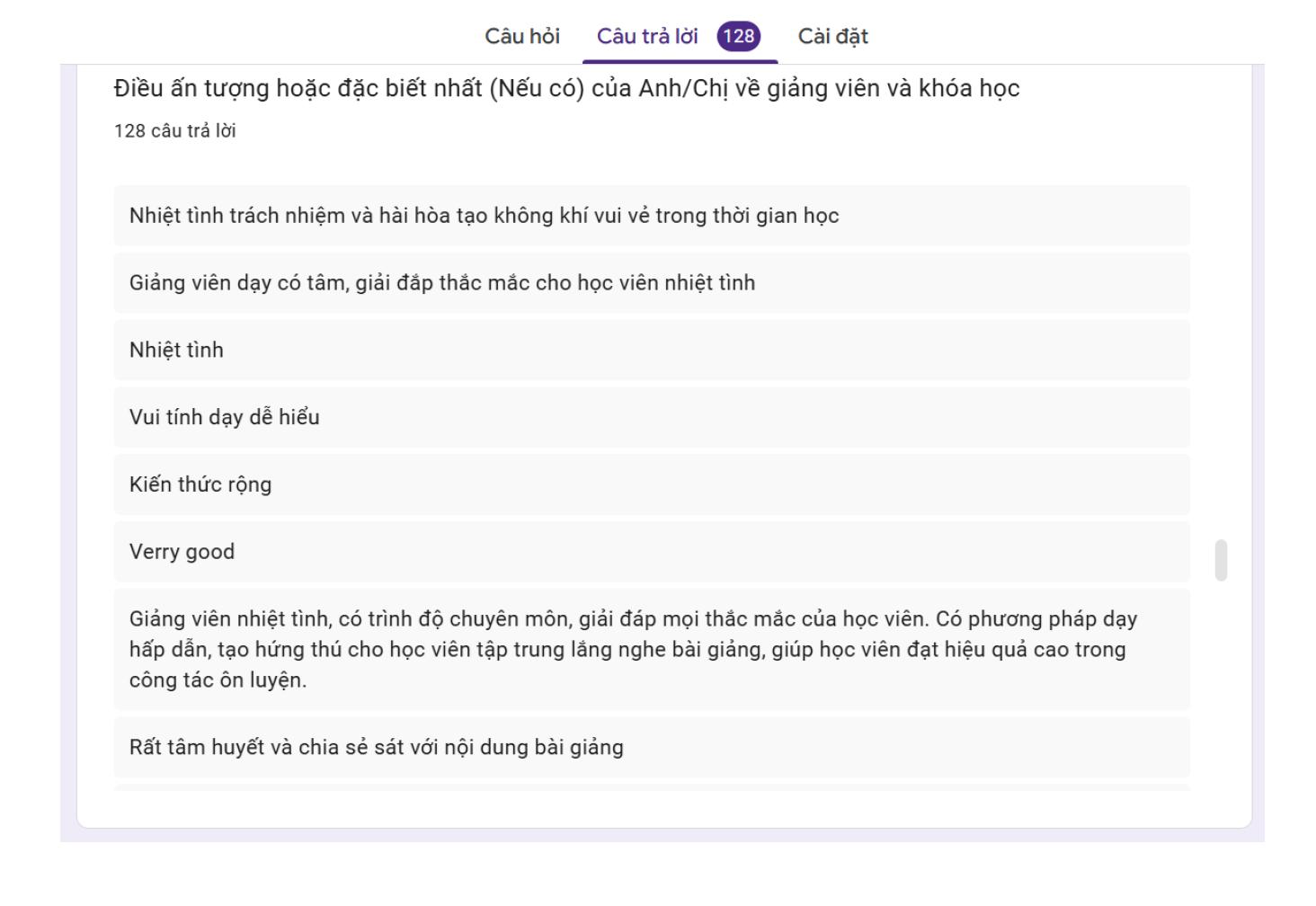This screenshot has width=1316, height=906.
Task: Click the 128 response count badge
Action: [x=739, y=36]
